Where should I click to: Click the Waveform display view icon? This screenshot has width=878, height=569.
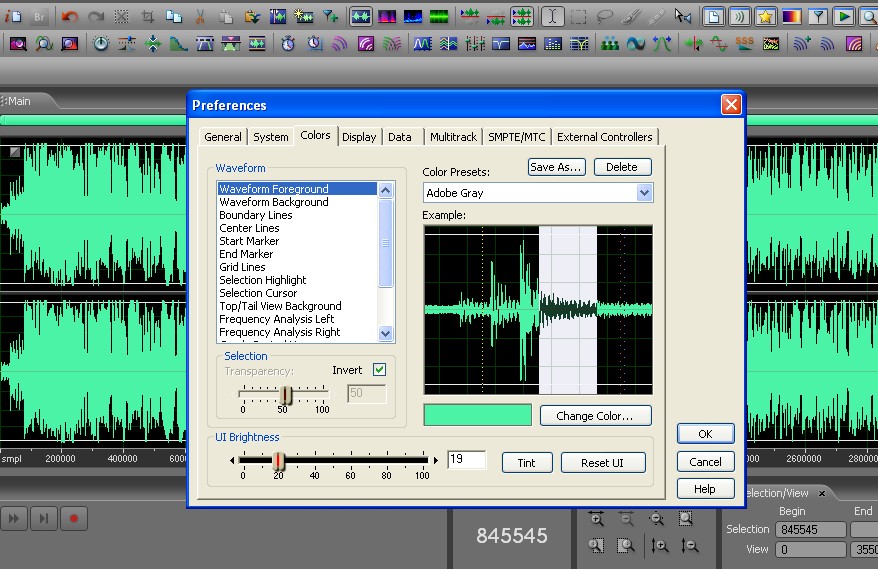click(361, 17)
